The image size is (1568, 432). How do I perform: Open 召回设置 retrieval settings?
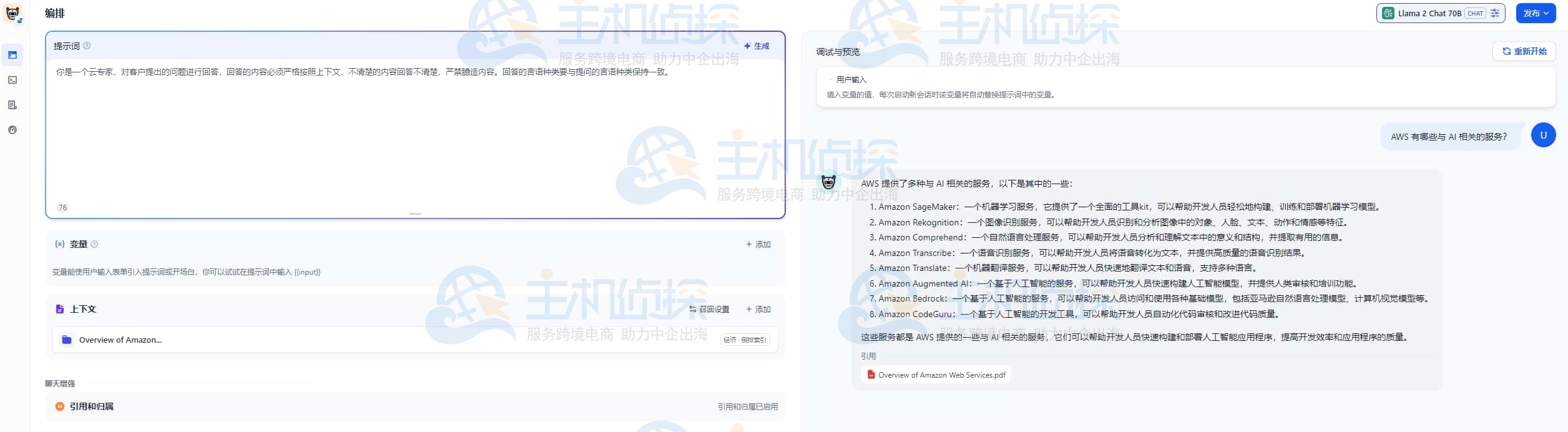pyautogui.click(x=709, y=309)
